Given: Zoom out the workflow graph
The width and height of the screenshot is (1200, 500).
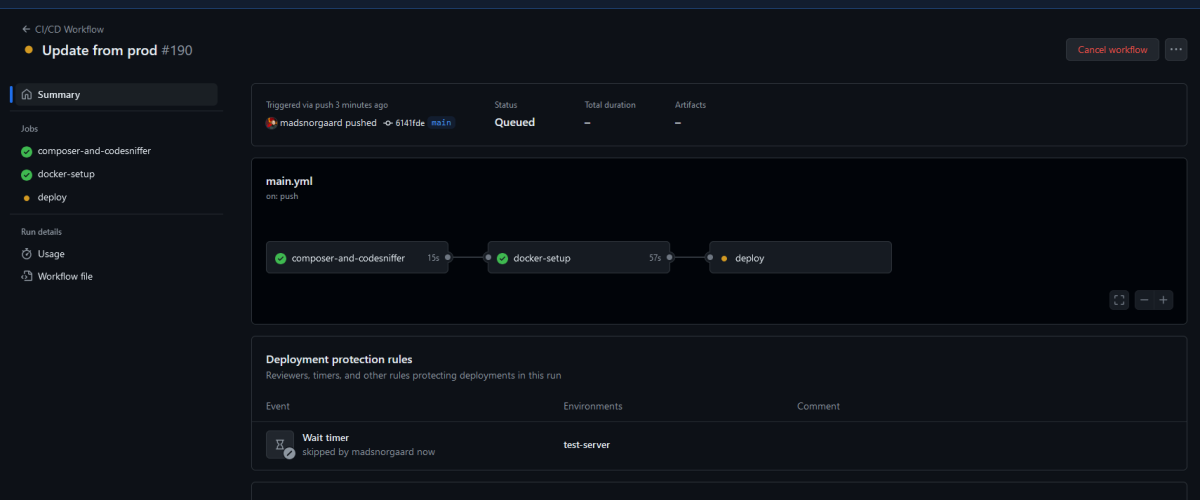Looking at the screenshot, I should pos(1144,300).
